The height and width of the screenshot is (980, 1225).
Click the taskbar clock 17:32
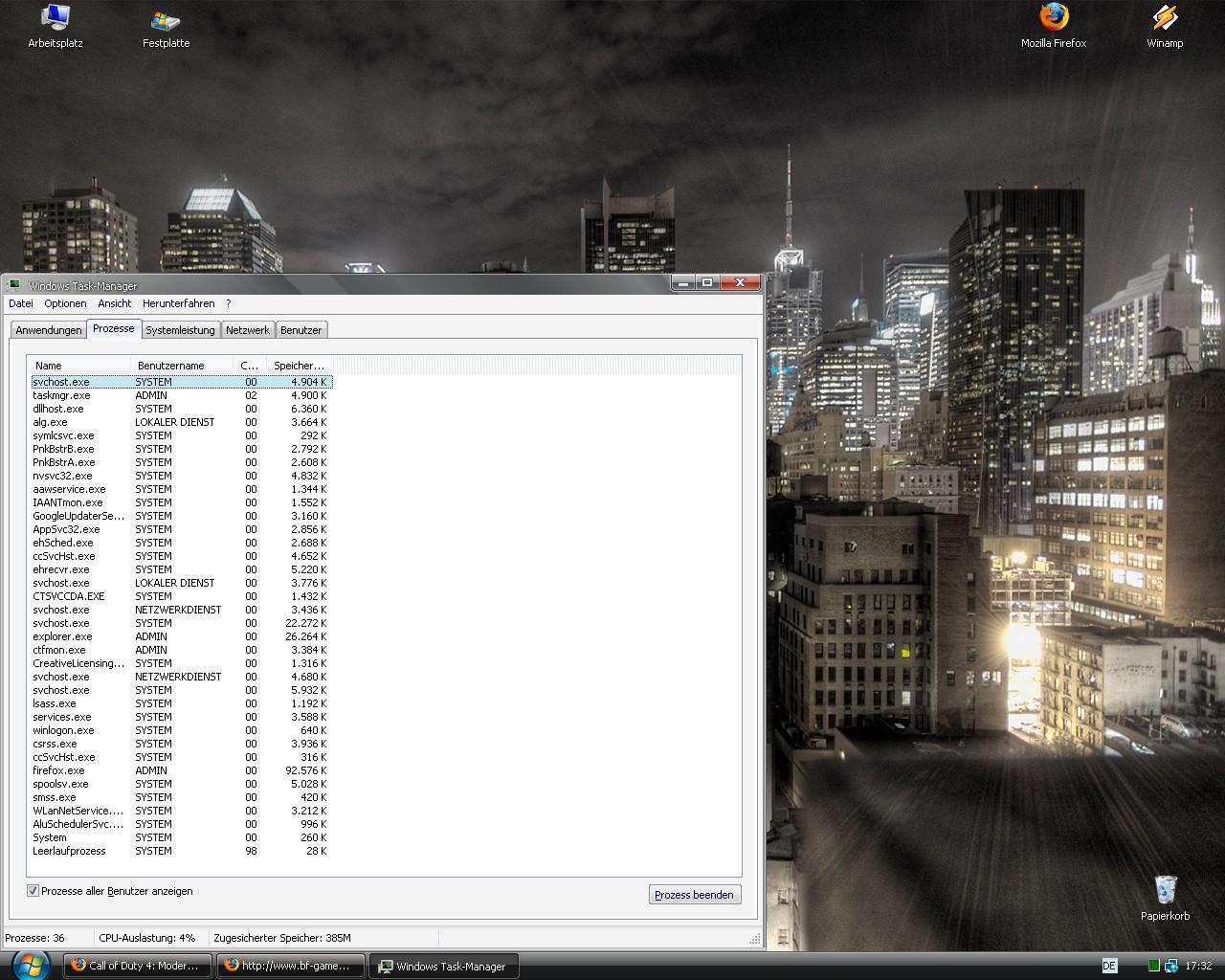pos(1198,966)
